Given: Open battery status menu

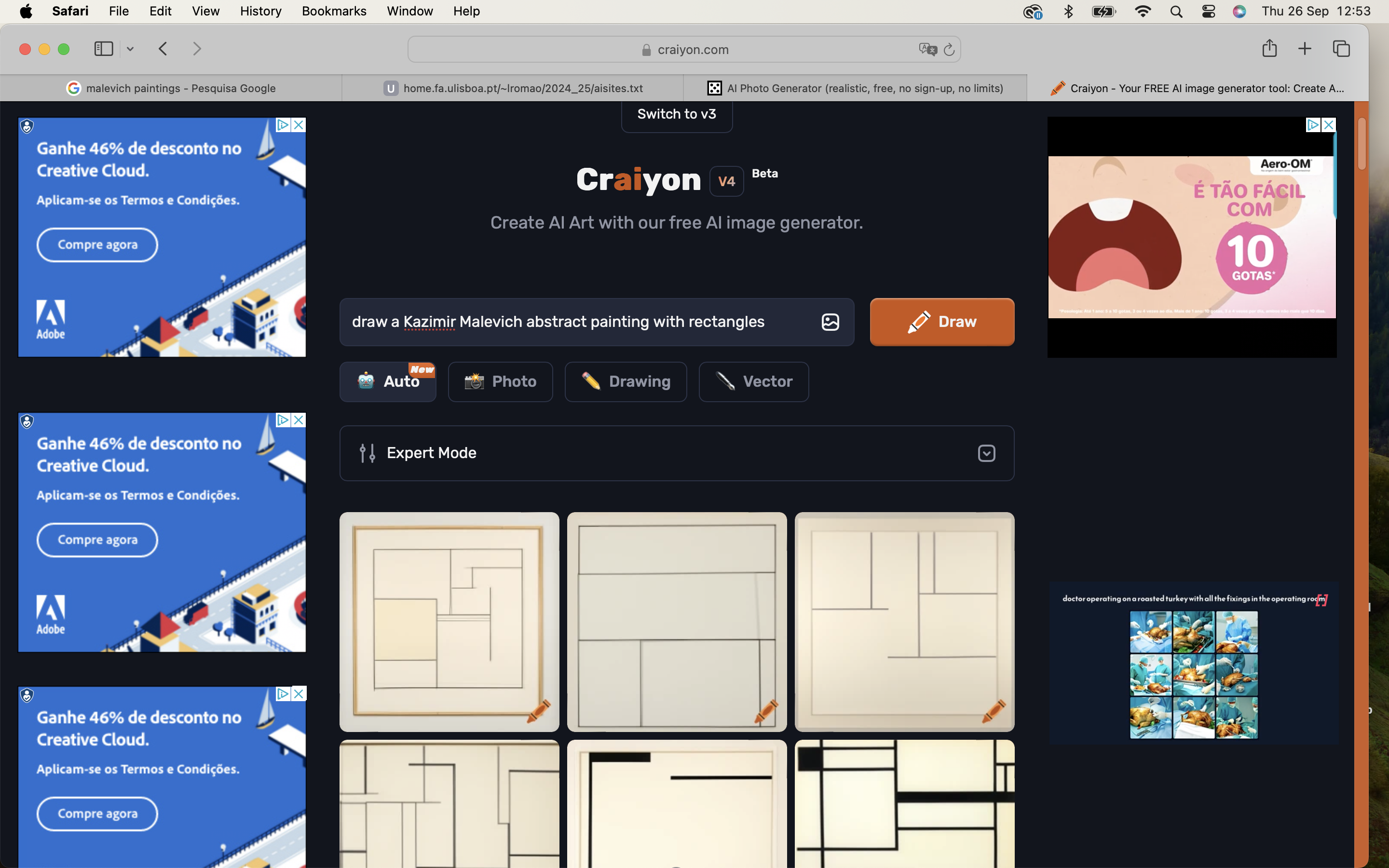Looking at the screenshot, I should (x=1104, y=12).
